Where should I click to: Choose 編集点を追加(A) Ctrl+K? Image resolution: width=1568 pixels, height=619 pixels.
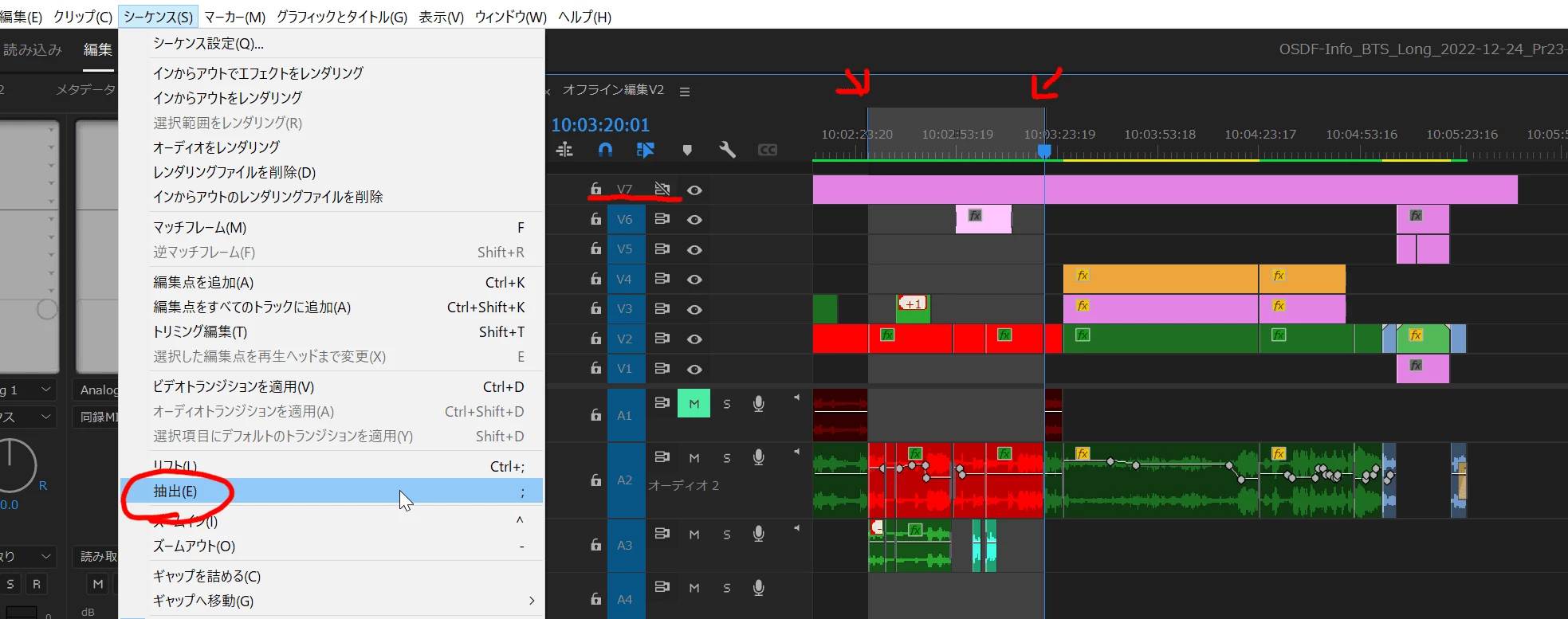[332, 282]
